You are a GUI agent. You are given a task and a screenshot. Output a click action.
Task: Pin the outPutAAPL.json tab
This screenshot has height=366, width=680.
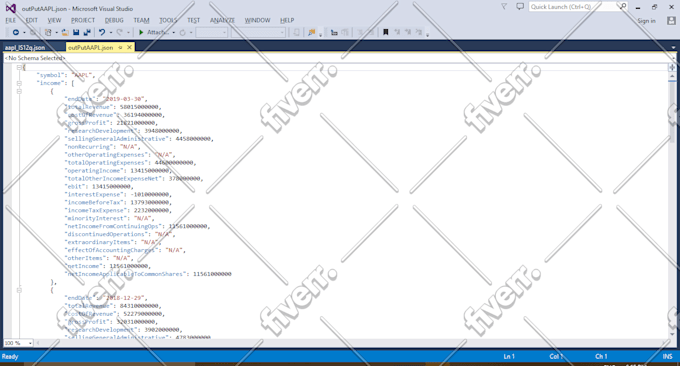pos(121,47)
